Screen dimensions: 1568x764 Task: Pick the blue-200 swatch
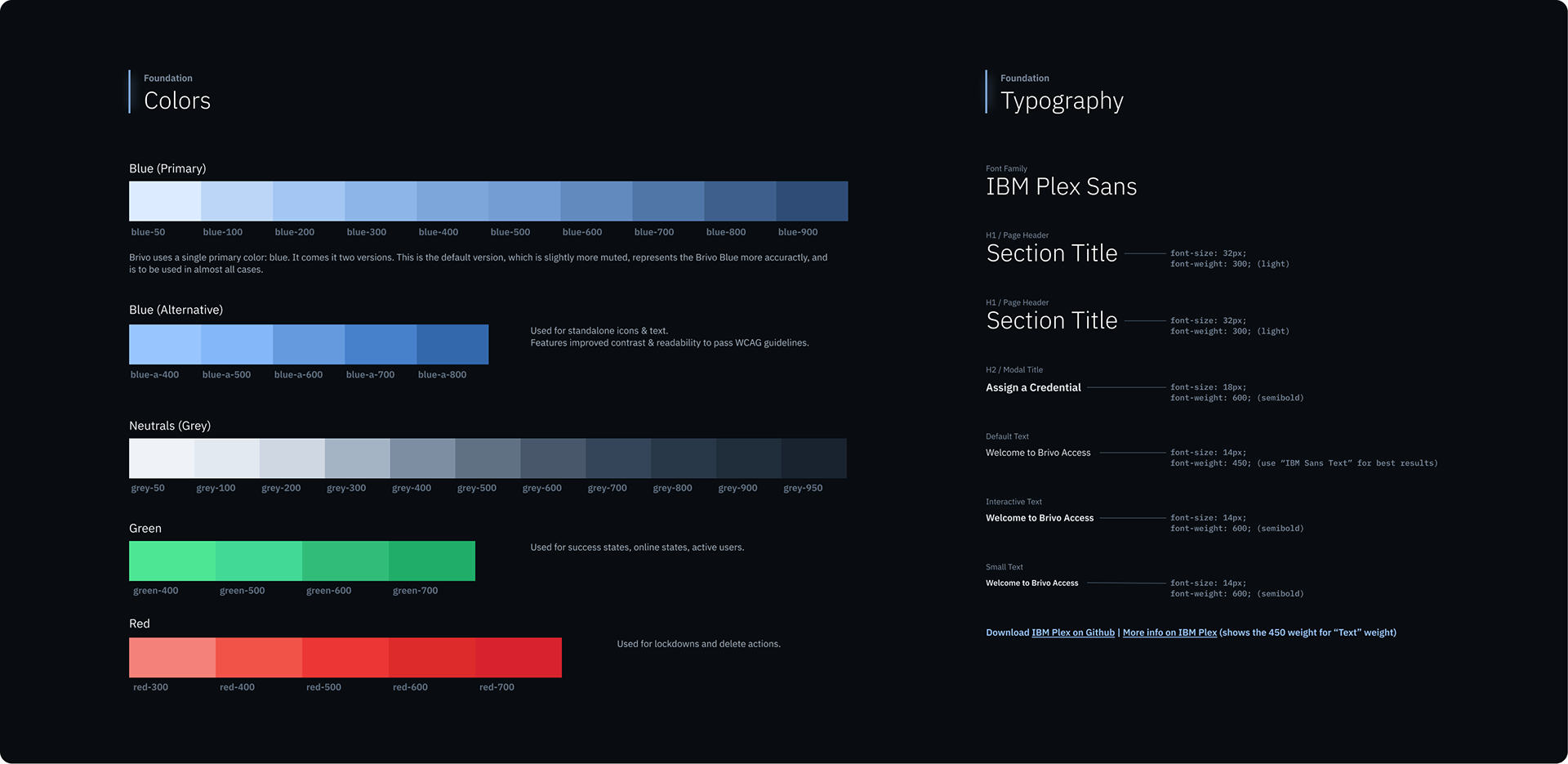pos(309,201)
